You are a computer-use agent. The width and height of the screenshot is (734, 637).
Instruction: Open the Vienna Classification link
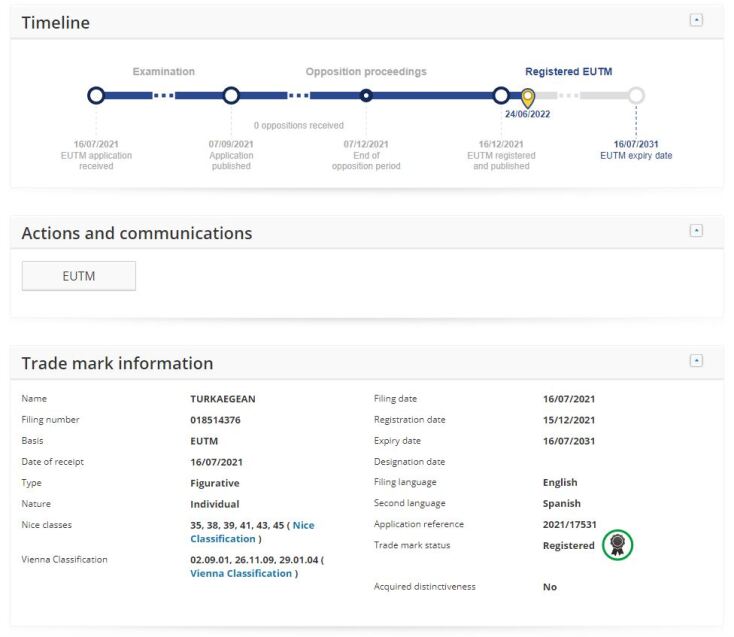(241, 573)
